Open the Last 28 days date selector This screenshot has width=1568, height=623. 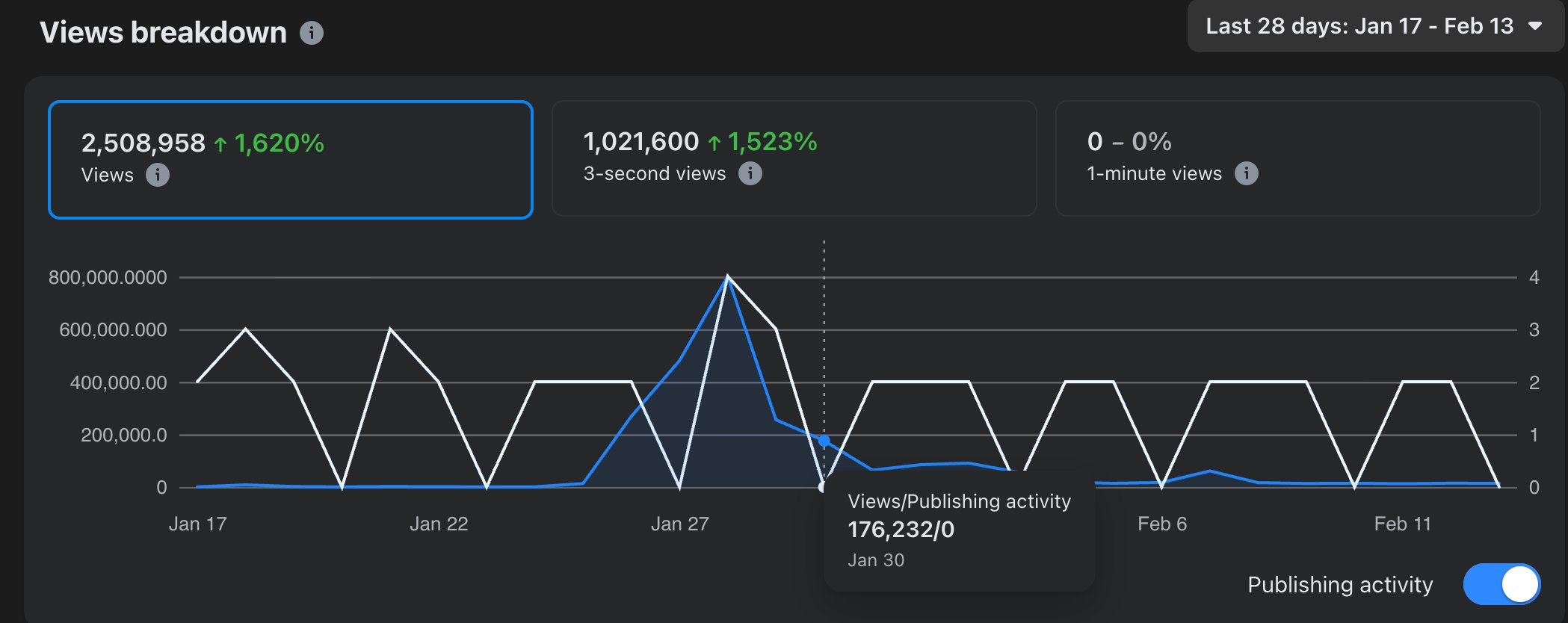(x=1359, y=26)
